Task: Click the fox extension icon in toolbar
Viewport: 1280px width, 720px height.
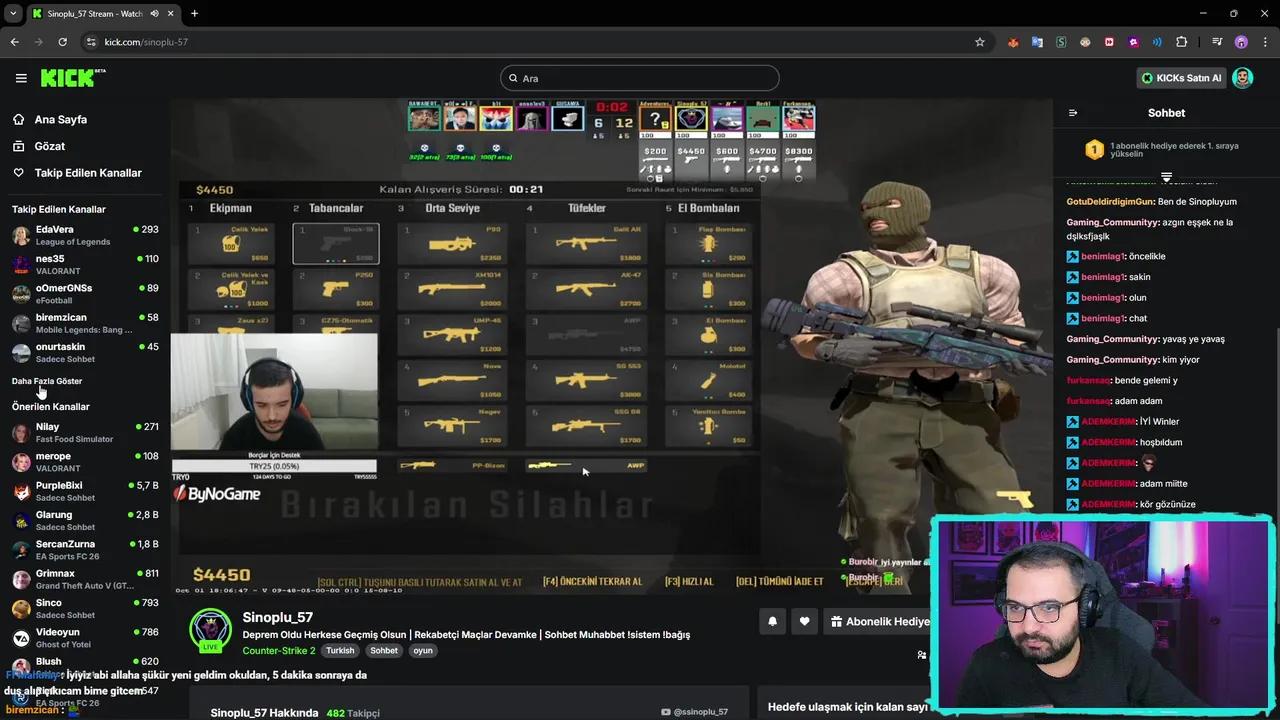Action: [x=1013, y=42]
